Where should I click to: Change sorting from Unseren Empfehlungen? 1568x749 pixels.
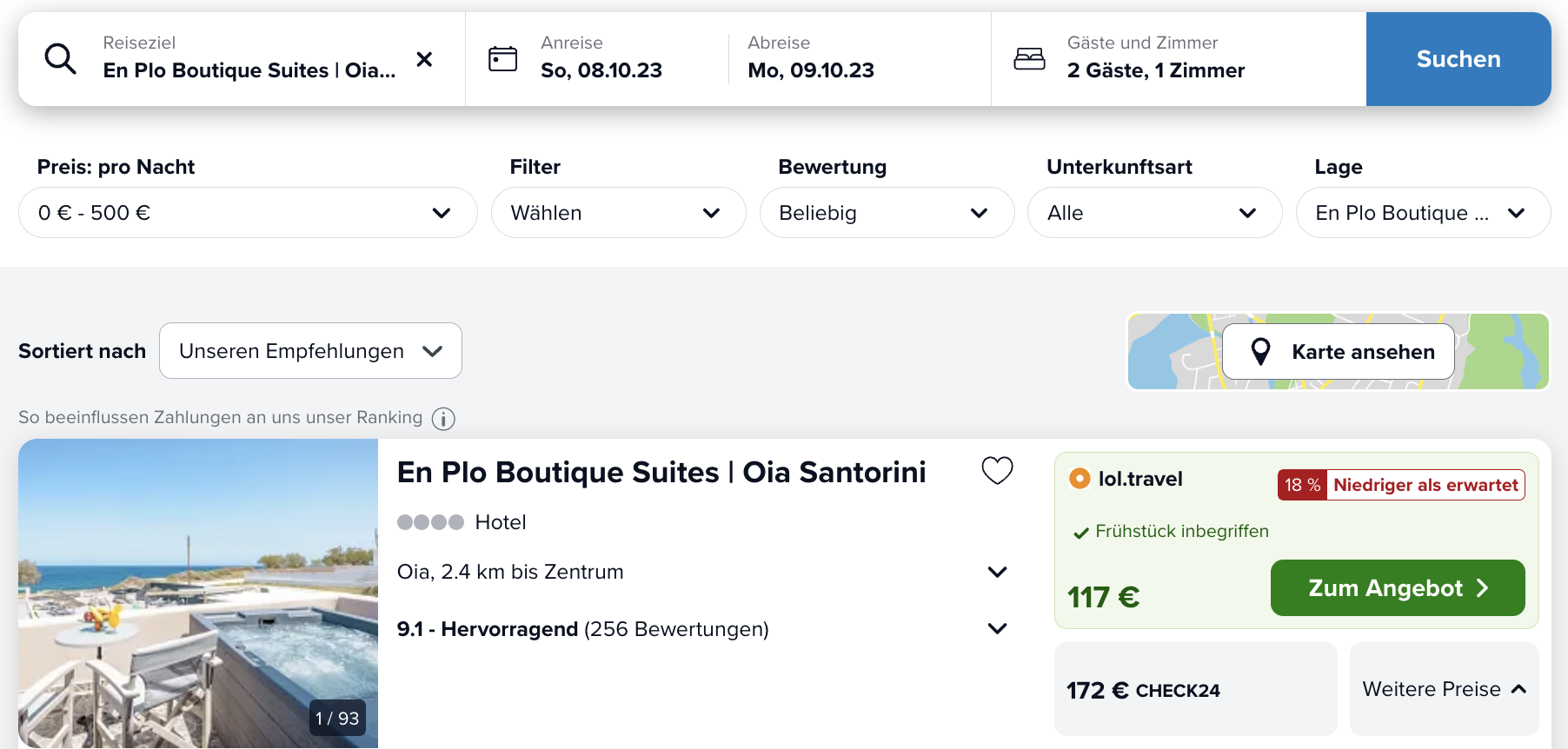310,351
